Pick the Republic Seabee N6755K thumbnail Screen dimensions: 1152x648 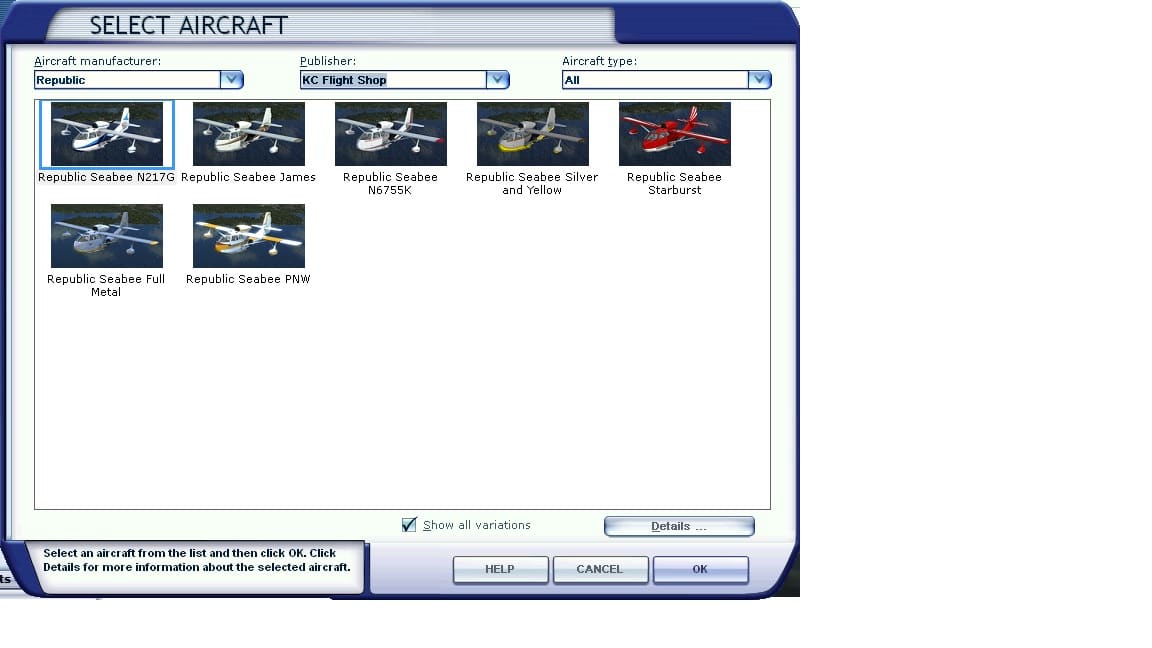(x=390, y=134)
